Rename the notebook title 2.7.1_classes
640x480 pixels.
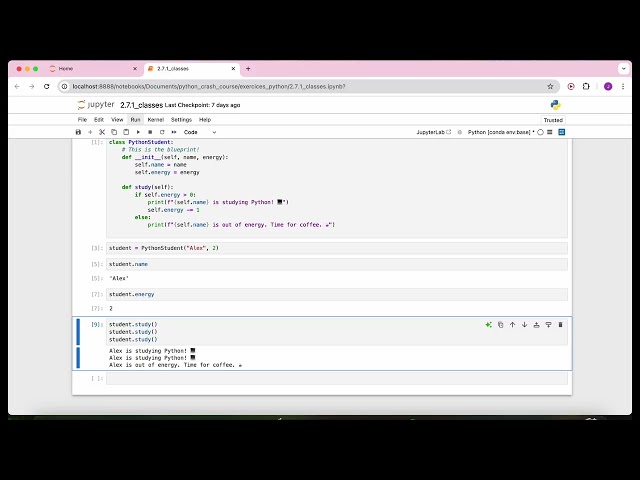(141, 105)
